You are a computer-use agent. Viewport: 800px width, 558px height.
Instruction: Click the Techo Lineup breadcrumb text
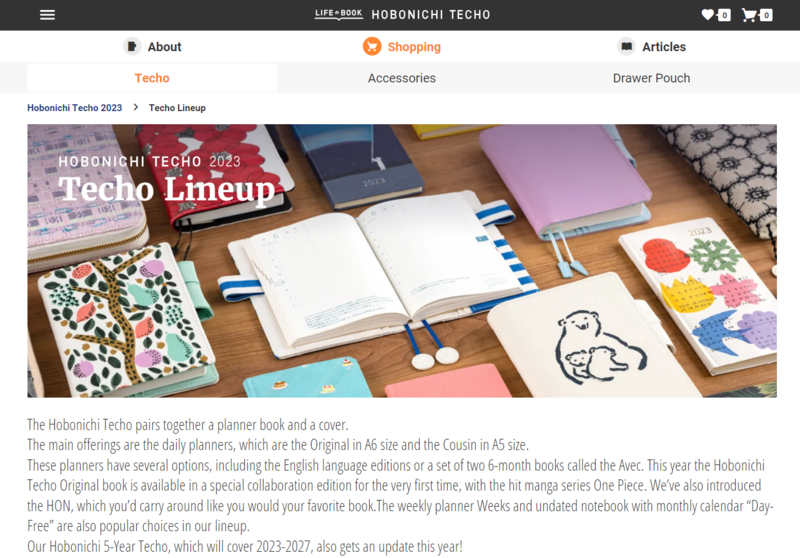pyautogui.click(x=177, y=108)
